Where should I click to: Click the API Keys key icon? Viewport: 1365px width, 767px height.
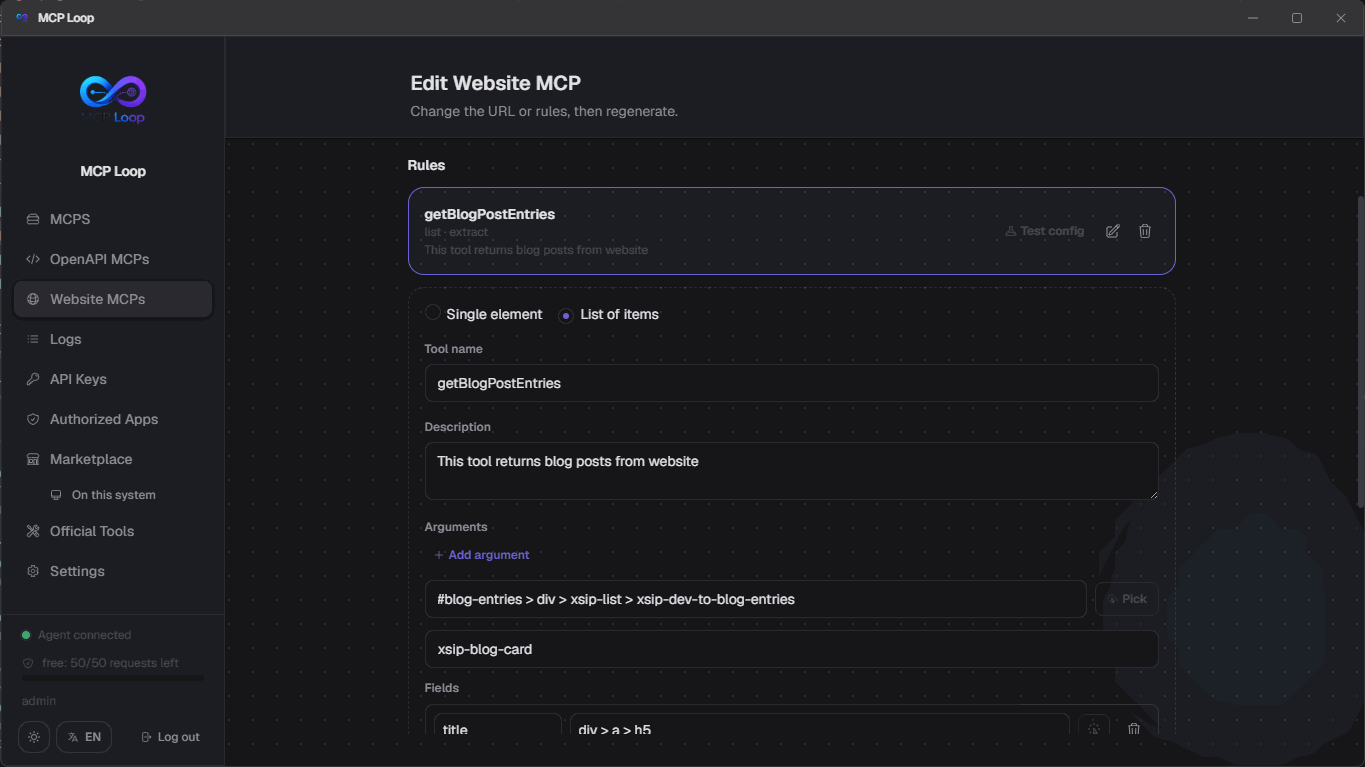coord(33,379)
